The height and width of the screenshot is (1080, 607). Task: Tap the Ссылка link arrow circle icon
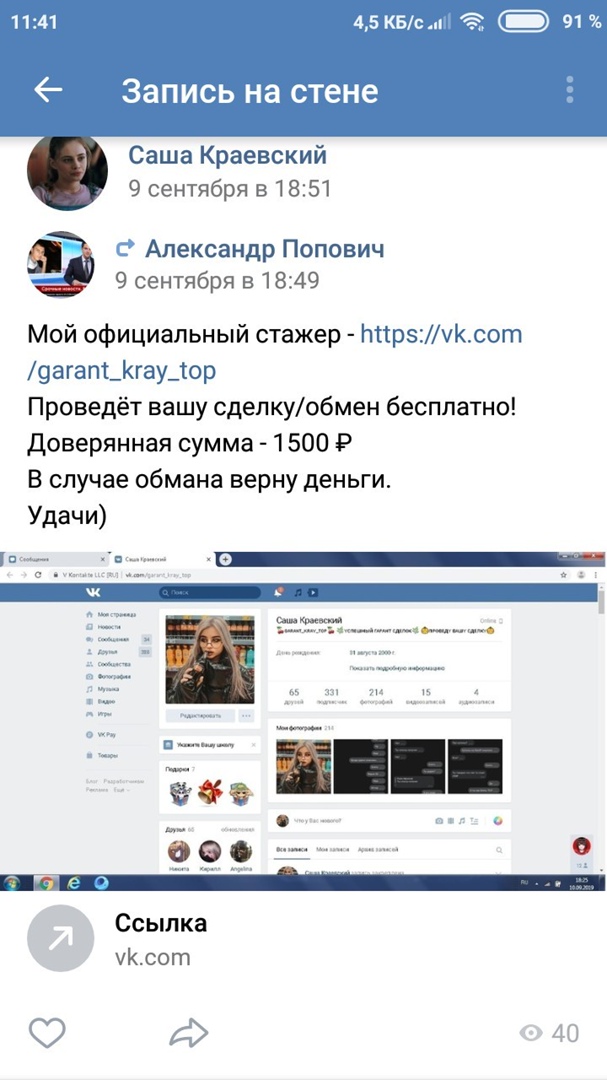pyautogui.click(x=61, y=937)
